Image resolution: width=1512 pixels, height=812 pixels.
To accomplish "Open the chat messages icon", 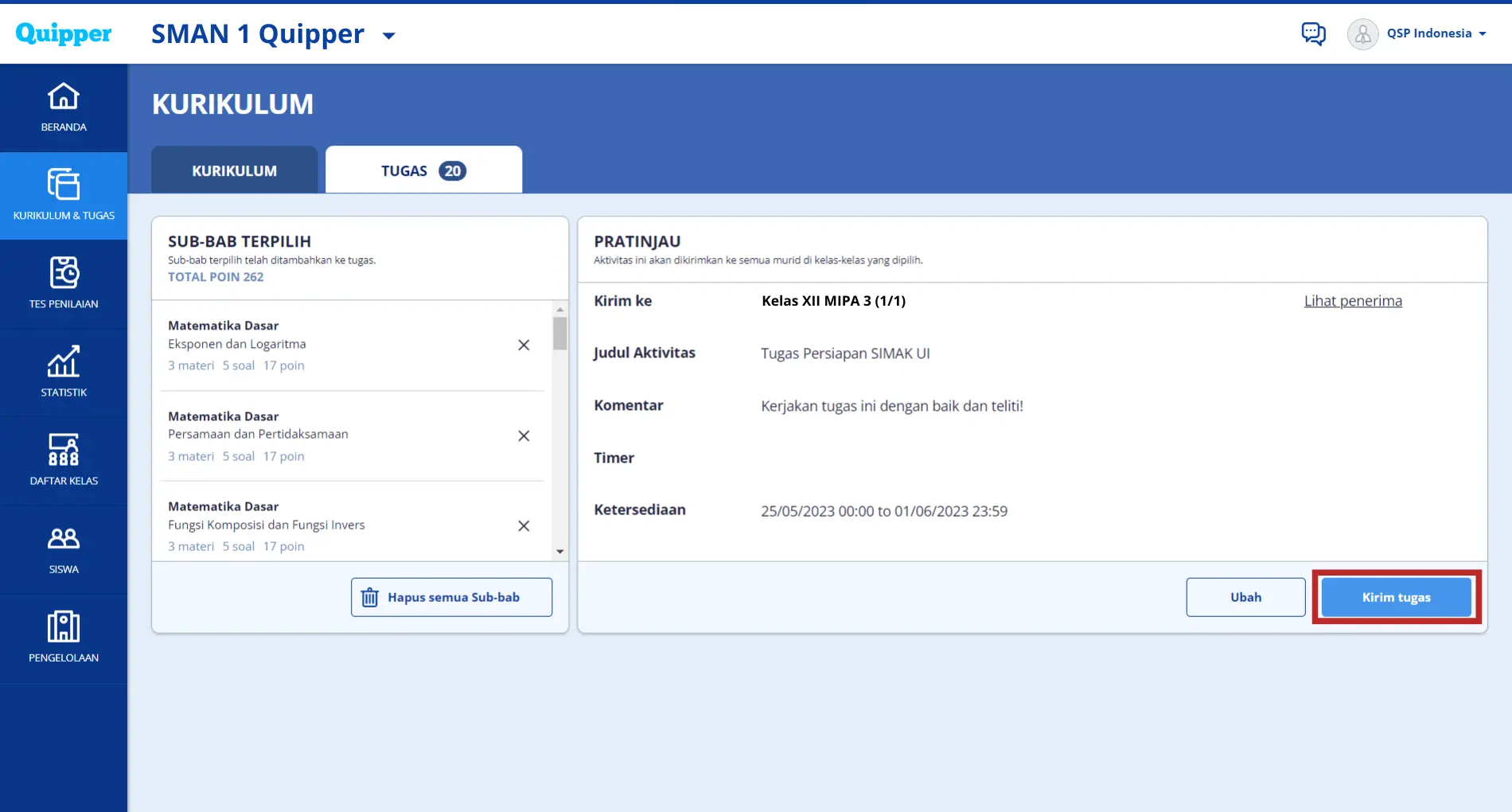I will click(x=1313, y=33).
